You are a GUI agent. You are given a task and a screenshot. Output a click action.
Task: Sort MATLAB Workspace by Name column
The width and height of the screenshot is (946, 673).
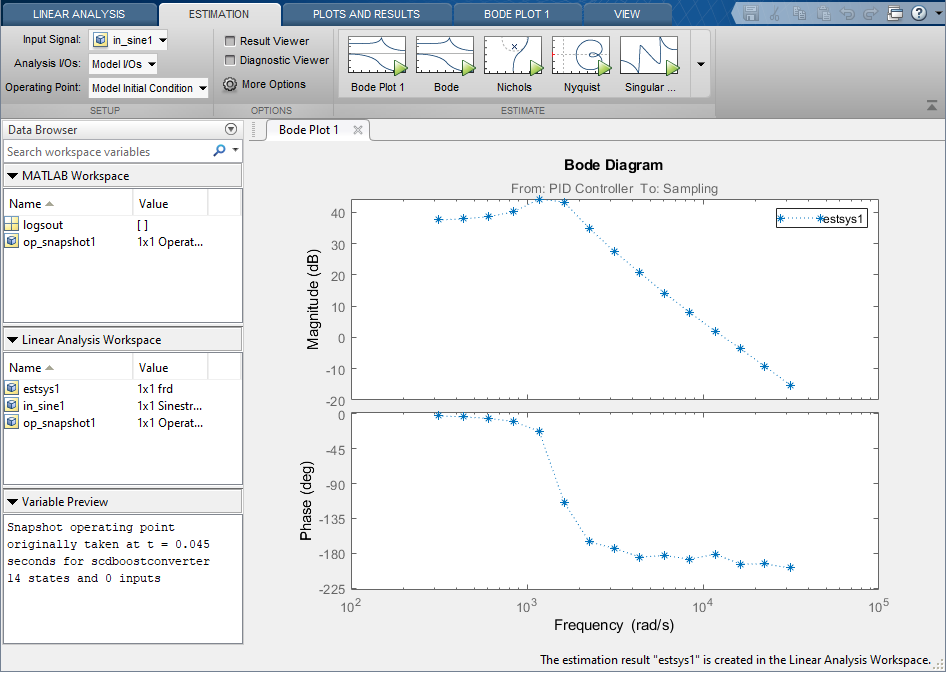click(x=68, y=203)
